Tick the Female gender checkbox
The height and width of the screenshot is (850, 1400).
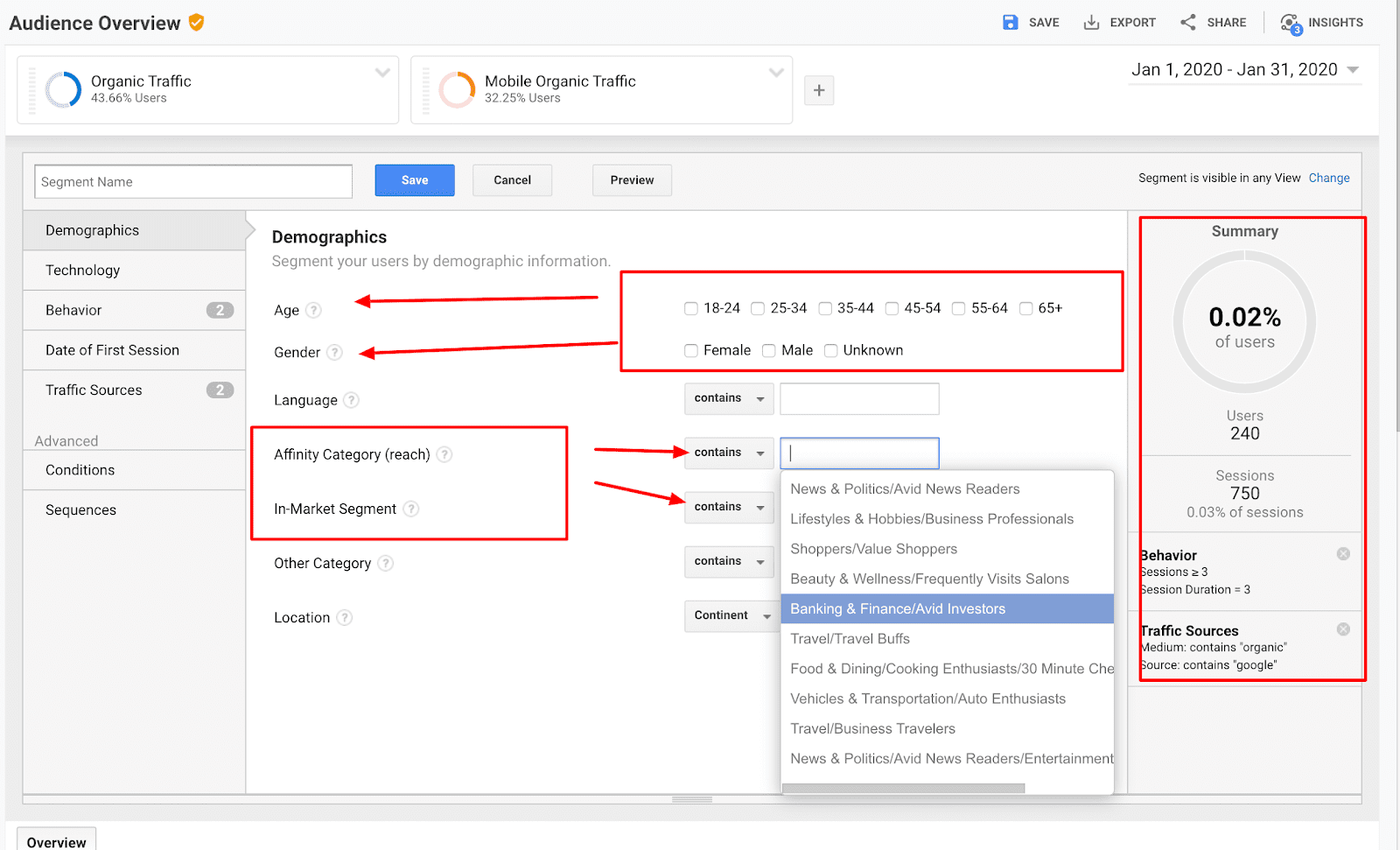(691, 350)
